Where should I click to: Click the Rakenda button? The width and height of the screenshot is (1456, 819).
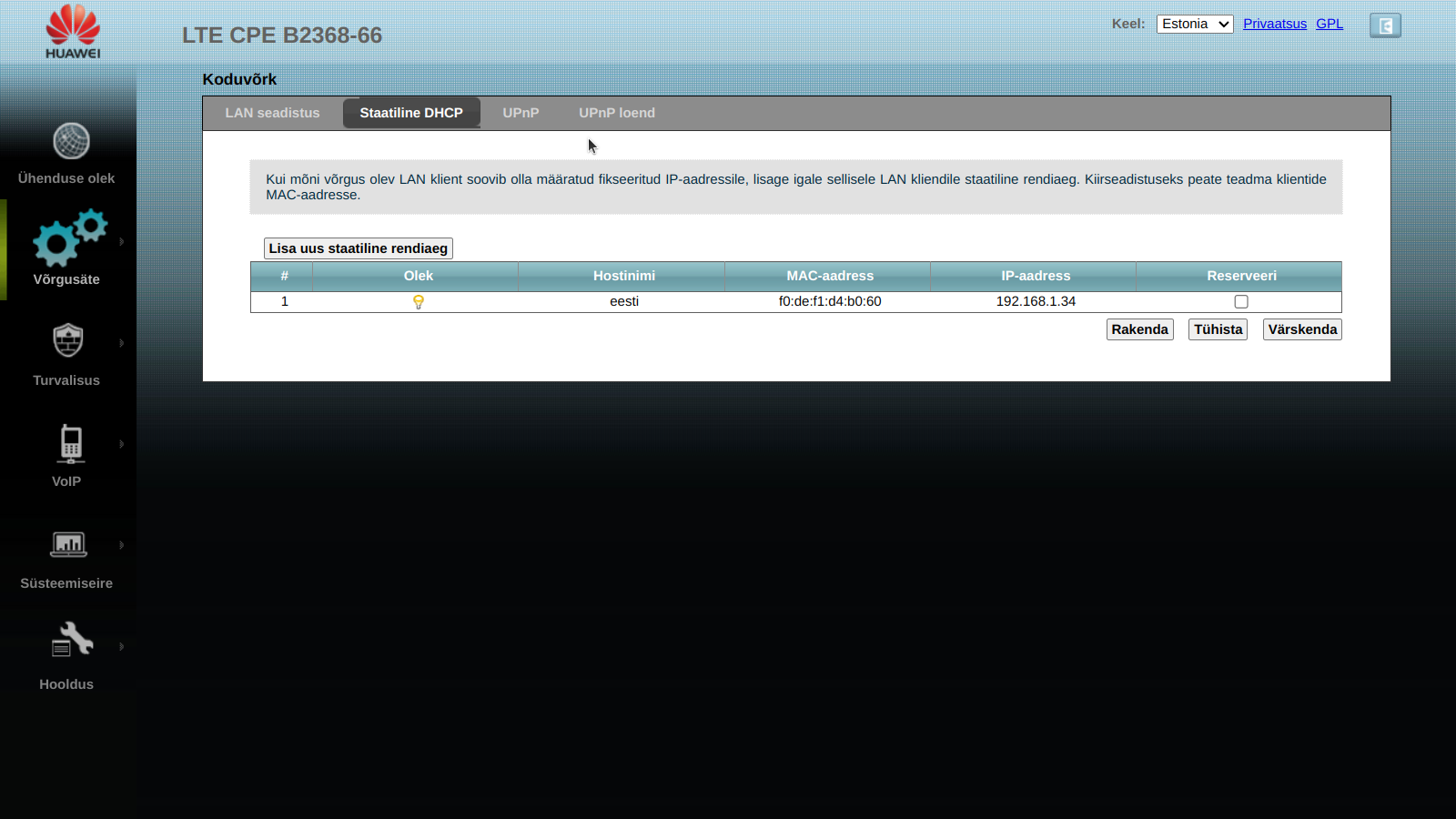(1140, 329)
